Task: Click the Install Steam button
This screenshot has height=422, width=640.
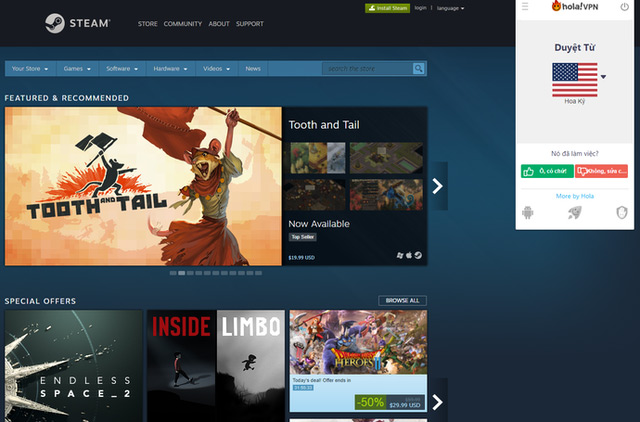Action: 387,8
